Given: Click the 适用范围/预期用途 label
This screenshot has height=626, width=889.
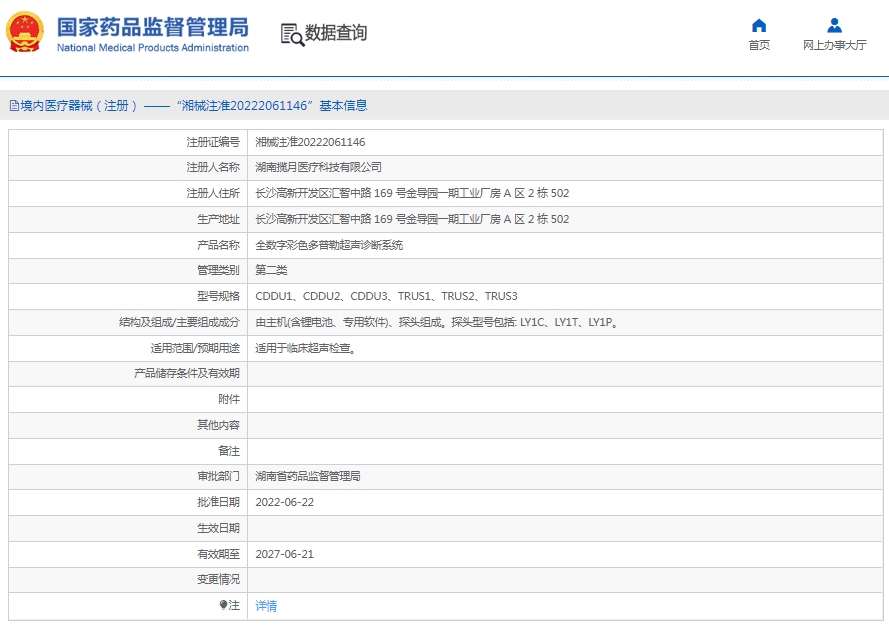Looking at the screenshot, I should coord(195,348).
